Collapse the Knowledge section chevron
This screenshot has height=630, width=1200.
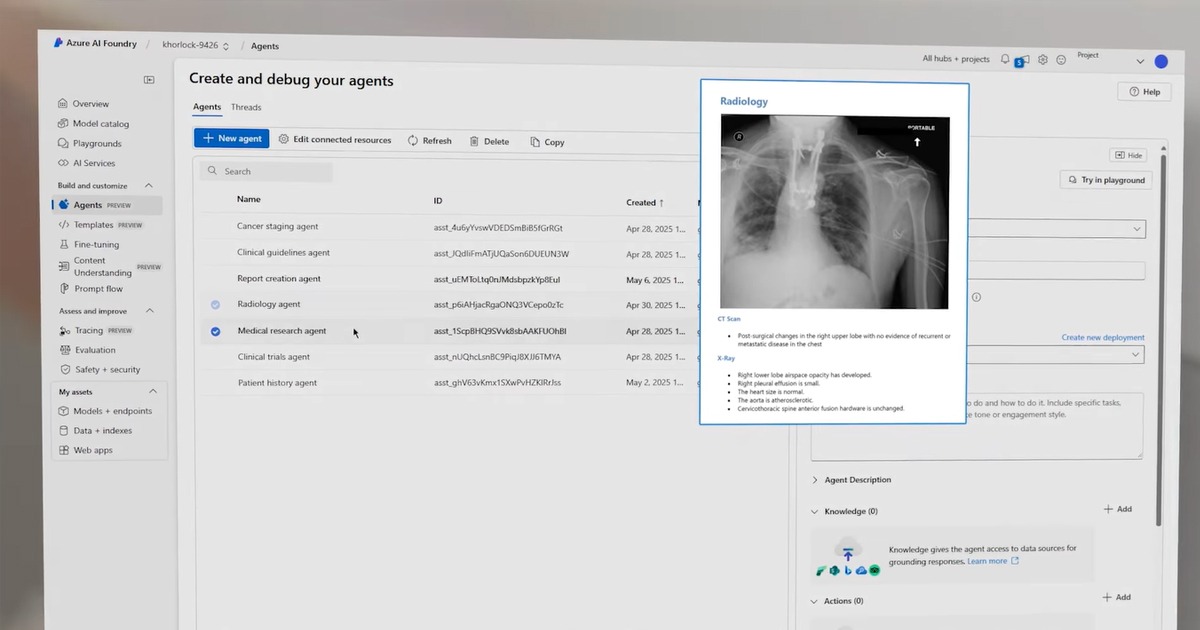tap(815, 512)
